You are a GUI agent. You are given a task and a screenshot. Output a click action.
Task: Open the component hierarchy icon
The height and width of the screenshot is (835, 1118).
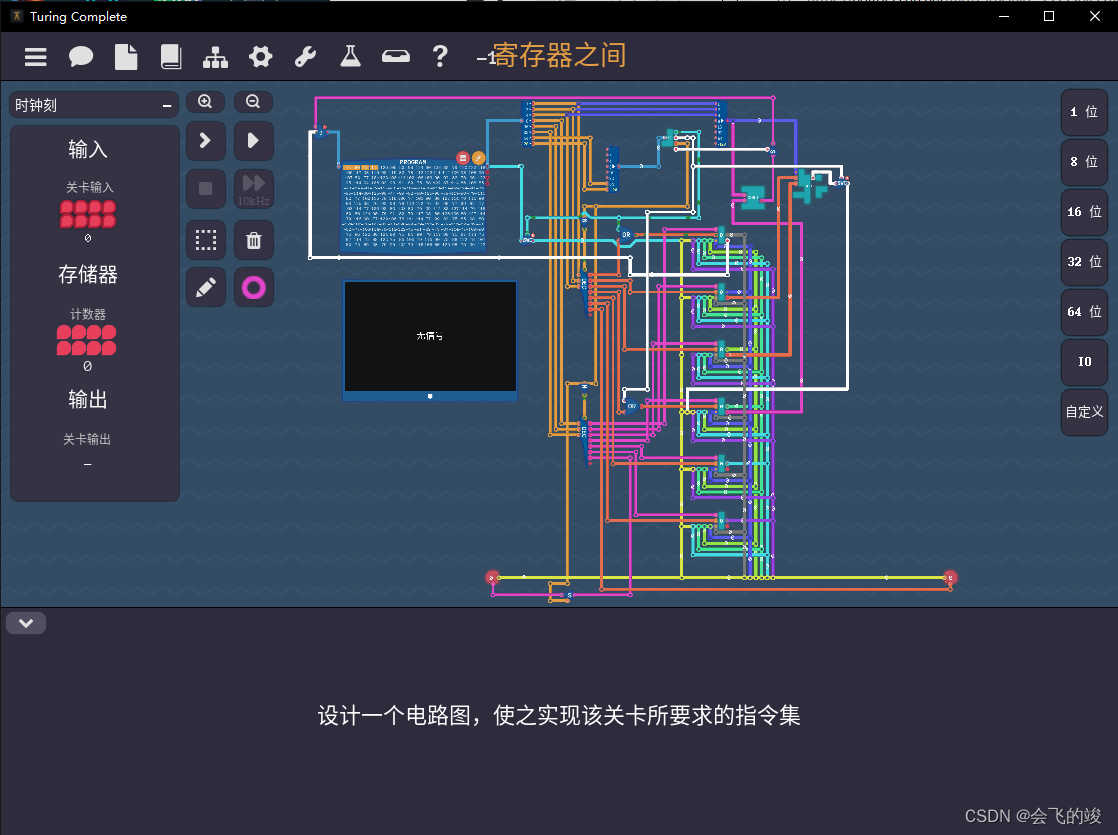(216, 57)
